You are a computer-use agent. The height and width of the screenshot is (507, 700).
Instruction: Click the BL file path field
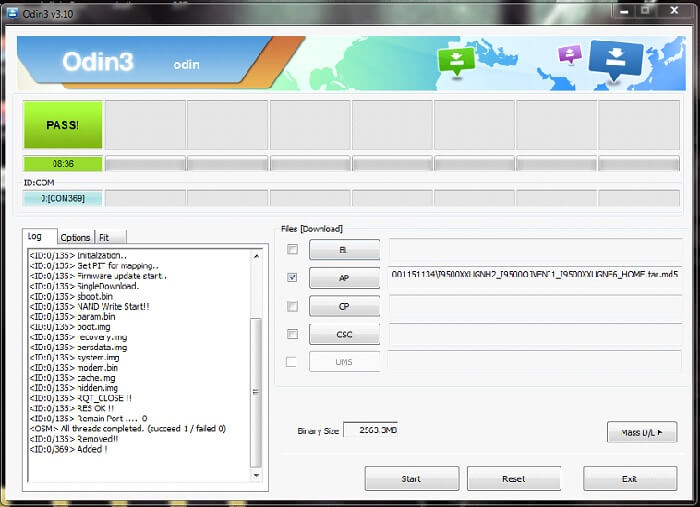(535, 249)
